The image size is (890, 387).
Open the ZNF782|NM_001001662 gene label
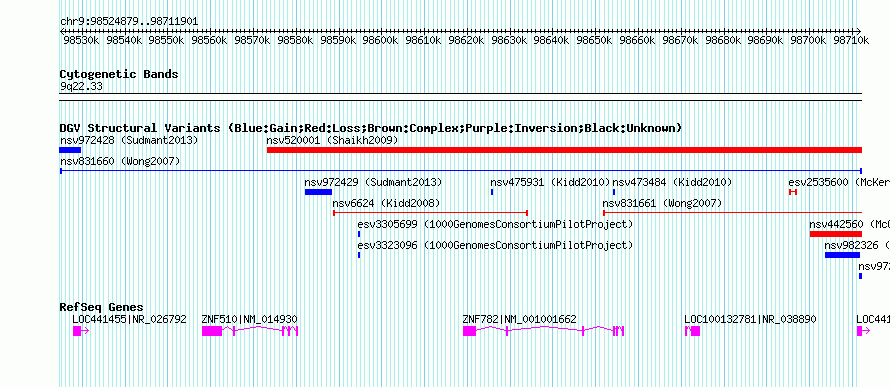pos(520,320)
